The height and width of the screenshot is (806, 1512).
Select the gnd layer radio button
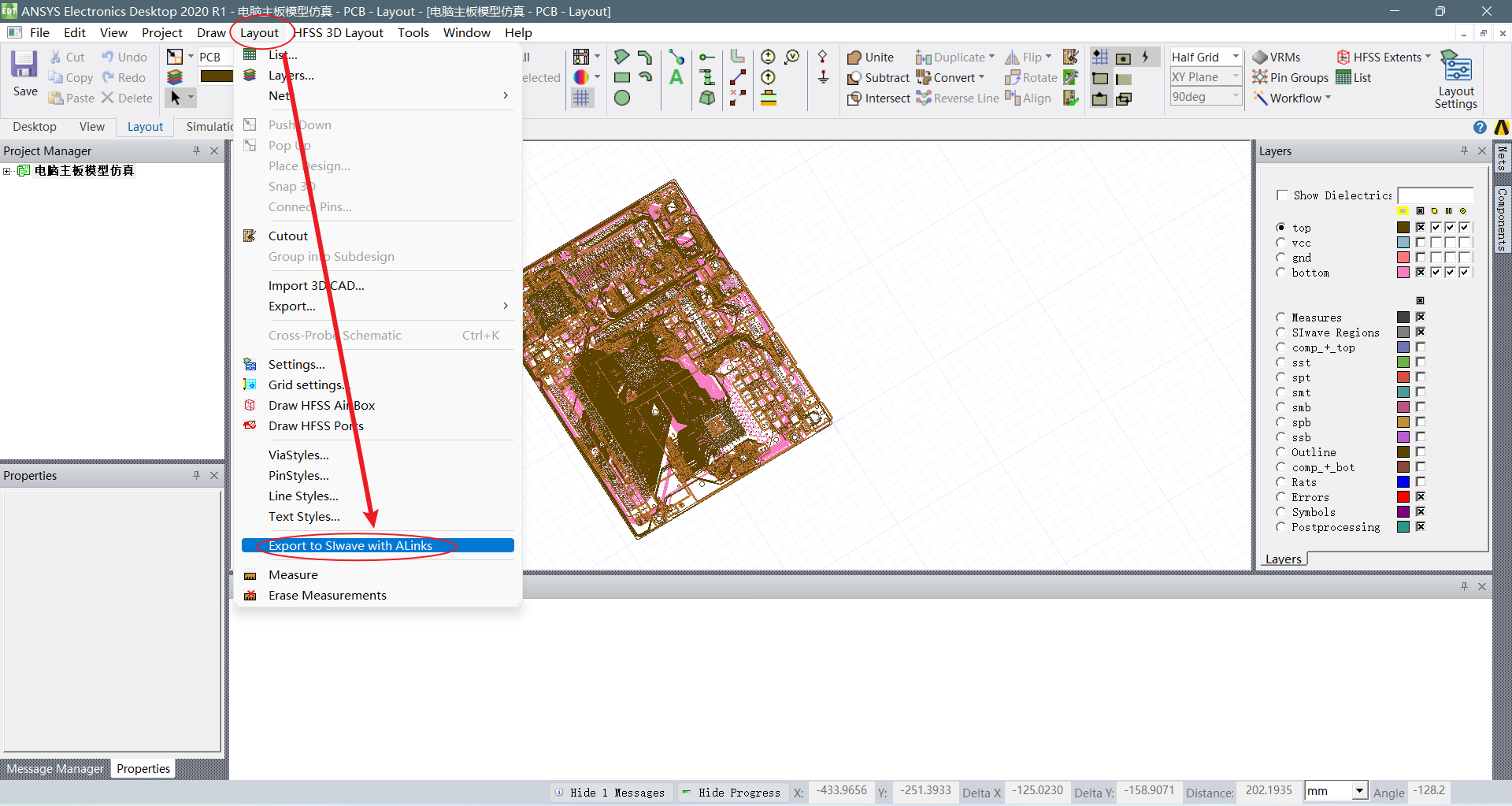(x=1280, y=258)
